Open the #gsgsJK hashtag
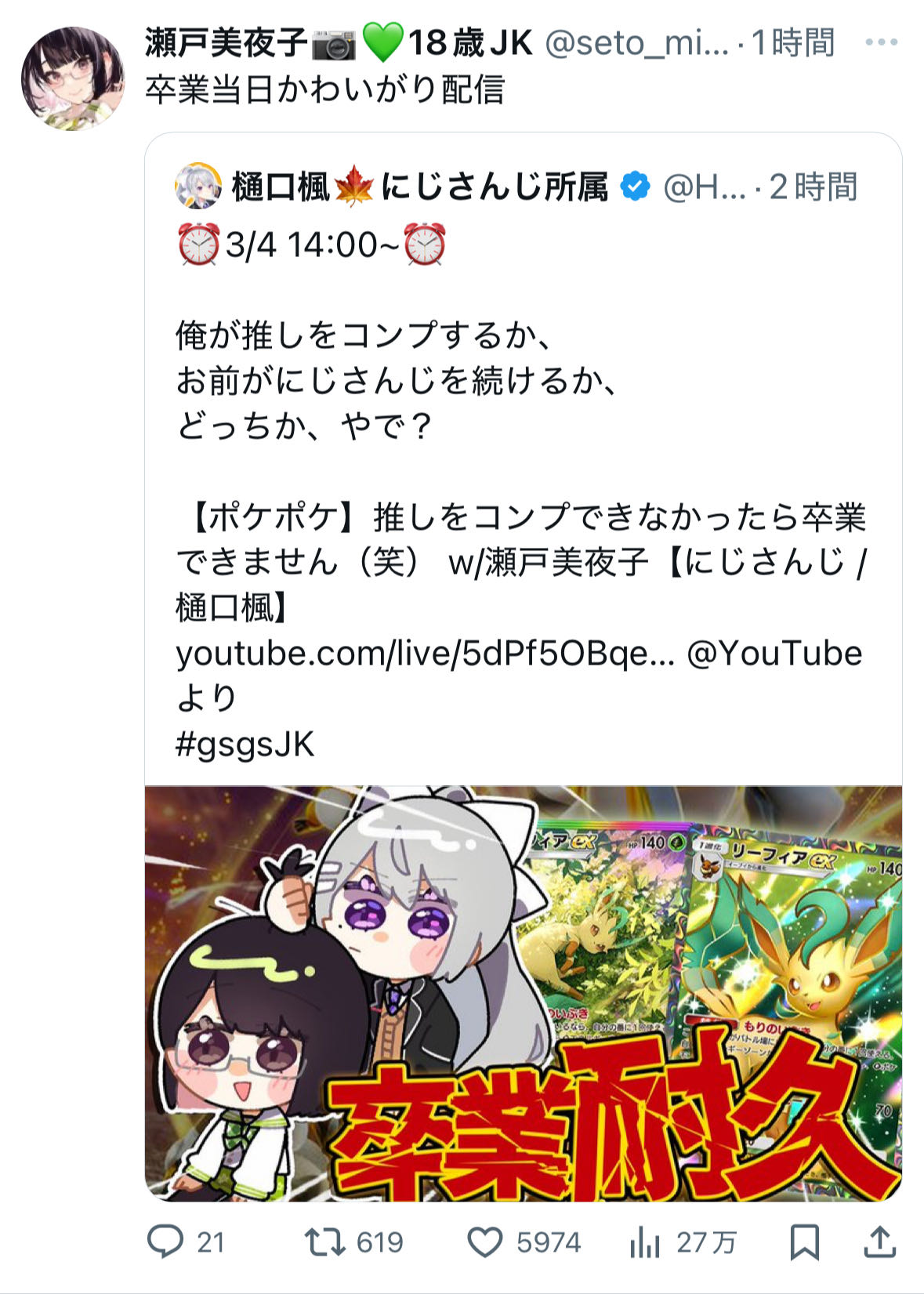Viewport: 924px width, 1294px height. click(245, 744)
